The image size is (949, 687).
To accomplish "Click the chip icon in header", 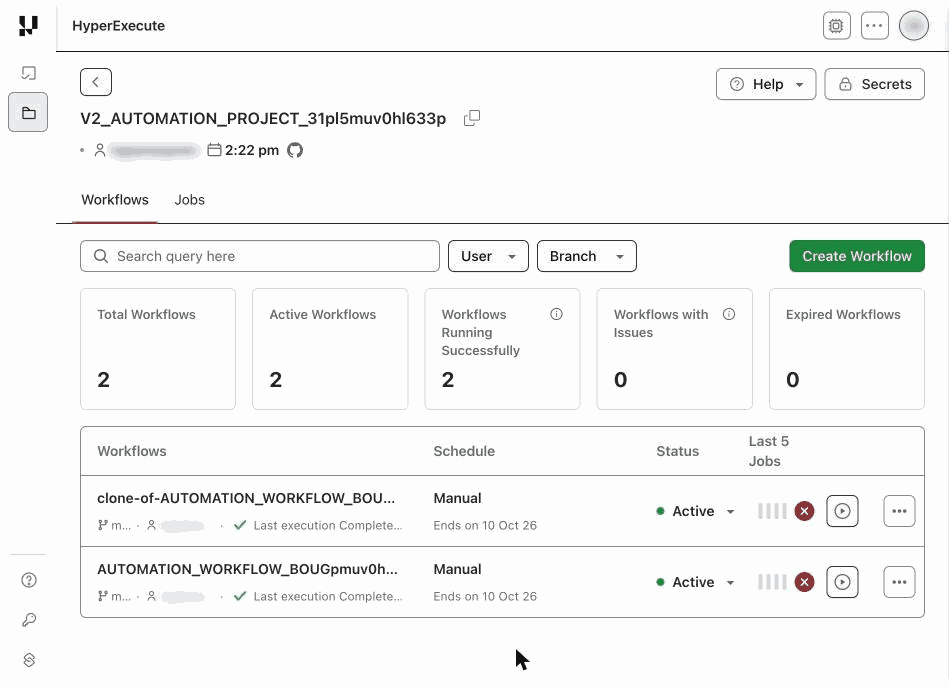I will pos(836,26).
